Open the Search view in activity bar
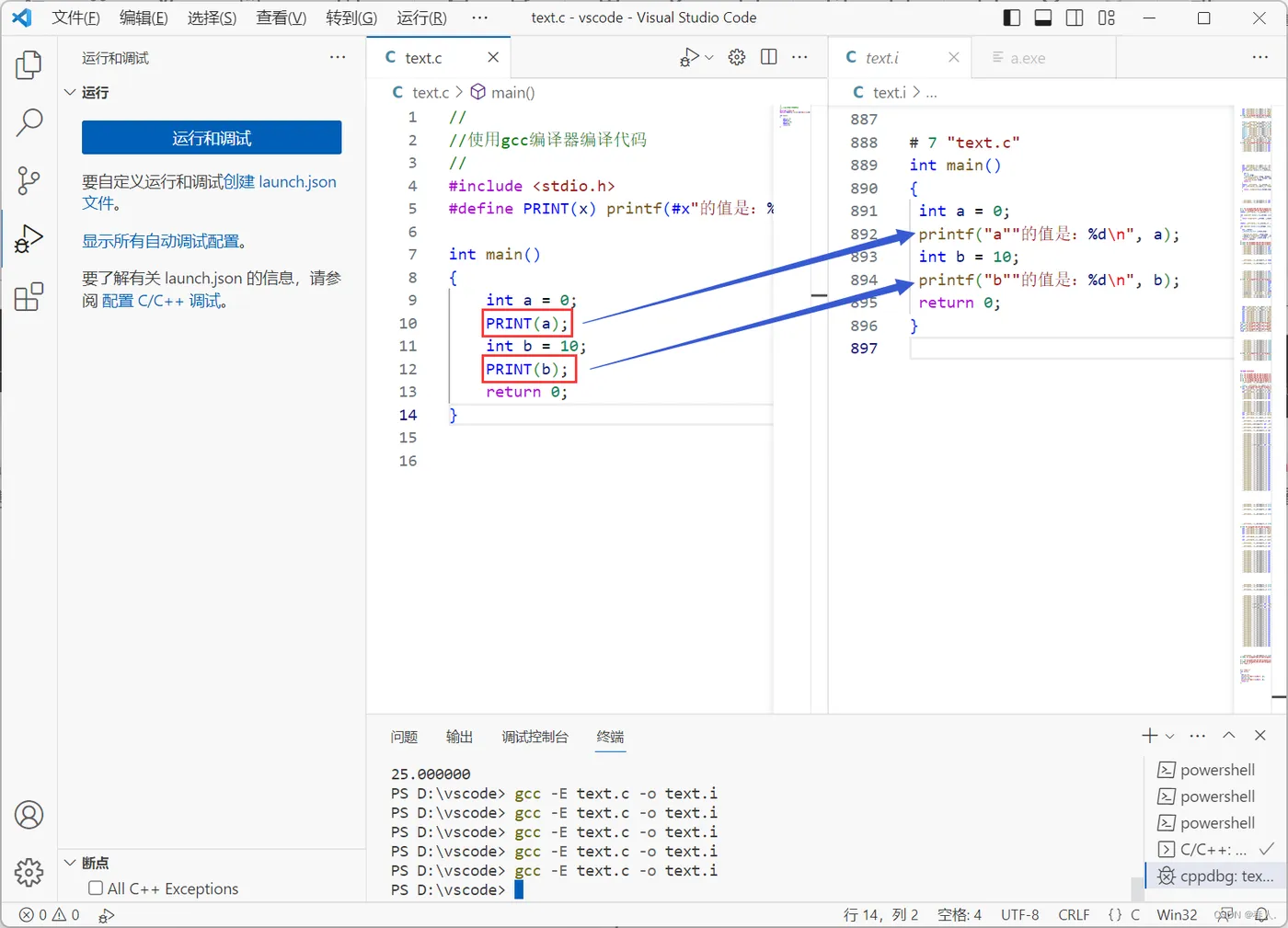This screenshot has height=928, width=1288. tap(29, 122)
